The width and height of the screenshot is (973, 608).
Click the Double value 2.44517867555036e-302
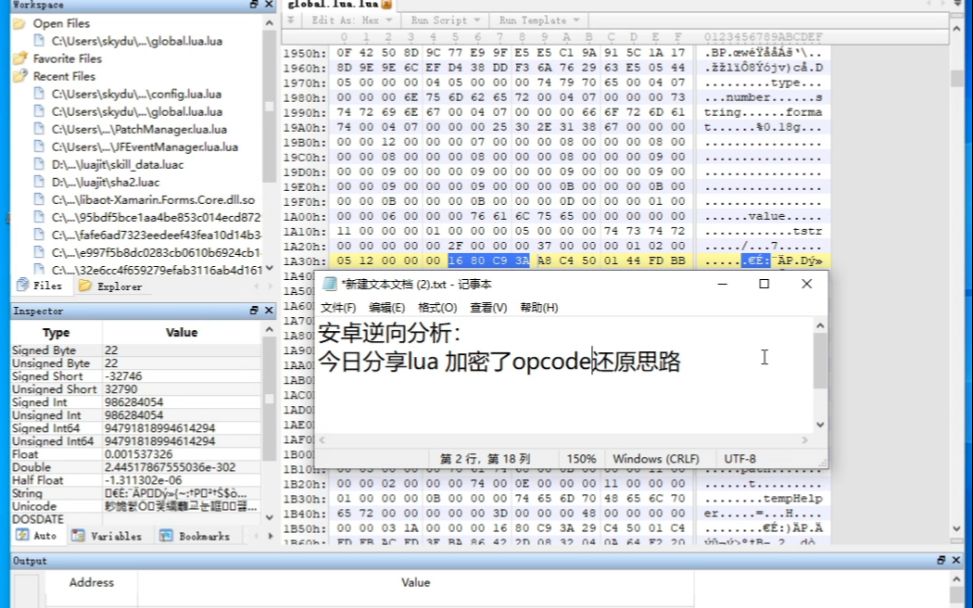[x=170, y=468]
